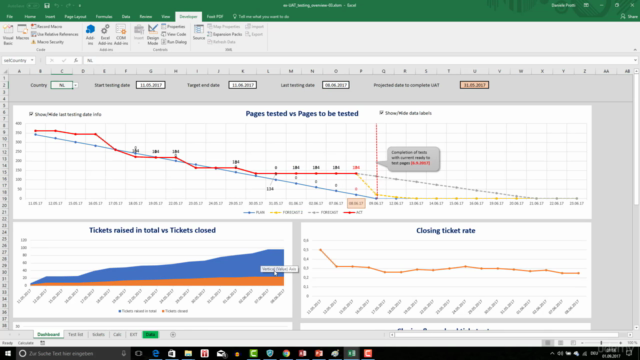Open control Properties
This screenshot has height=360, width=640.
173,27
